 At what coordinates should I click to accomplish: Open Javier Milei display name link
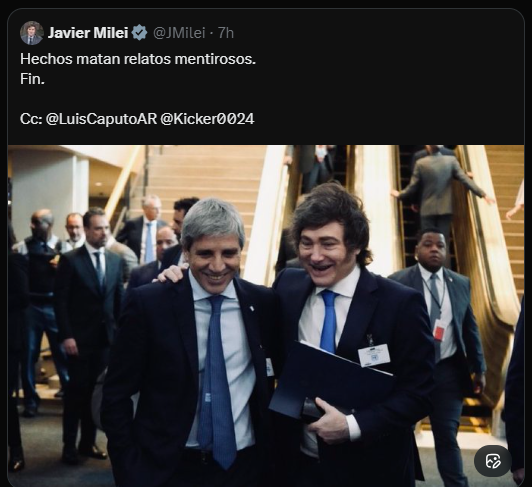(x=88, y=33)
